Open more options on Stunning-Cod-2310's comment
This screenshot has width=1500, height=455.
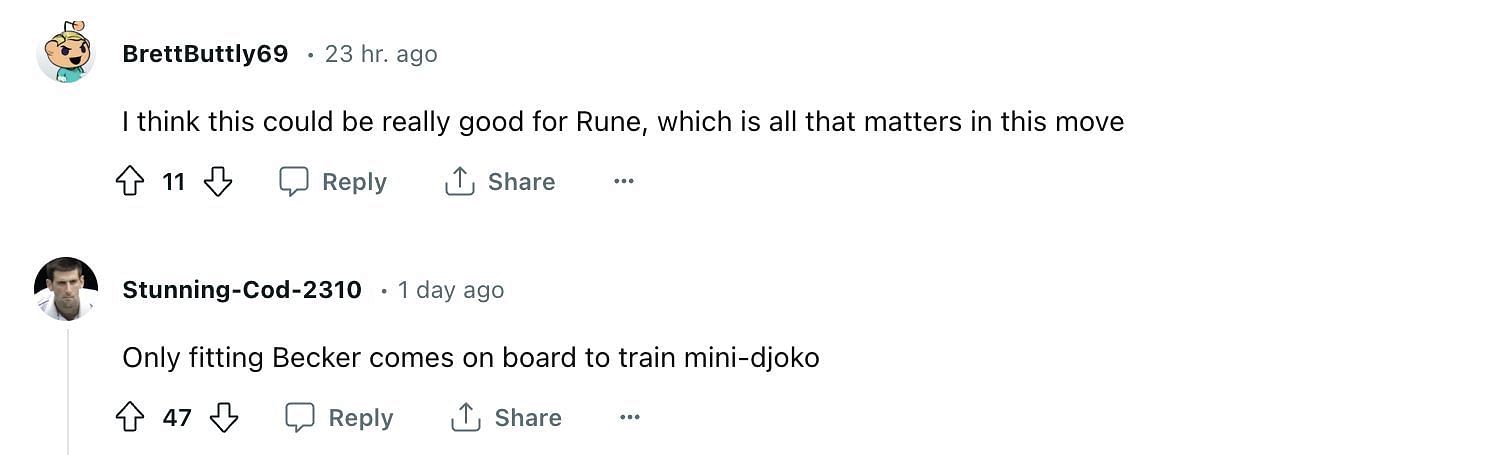(630, 418)
